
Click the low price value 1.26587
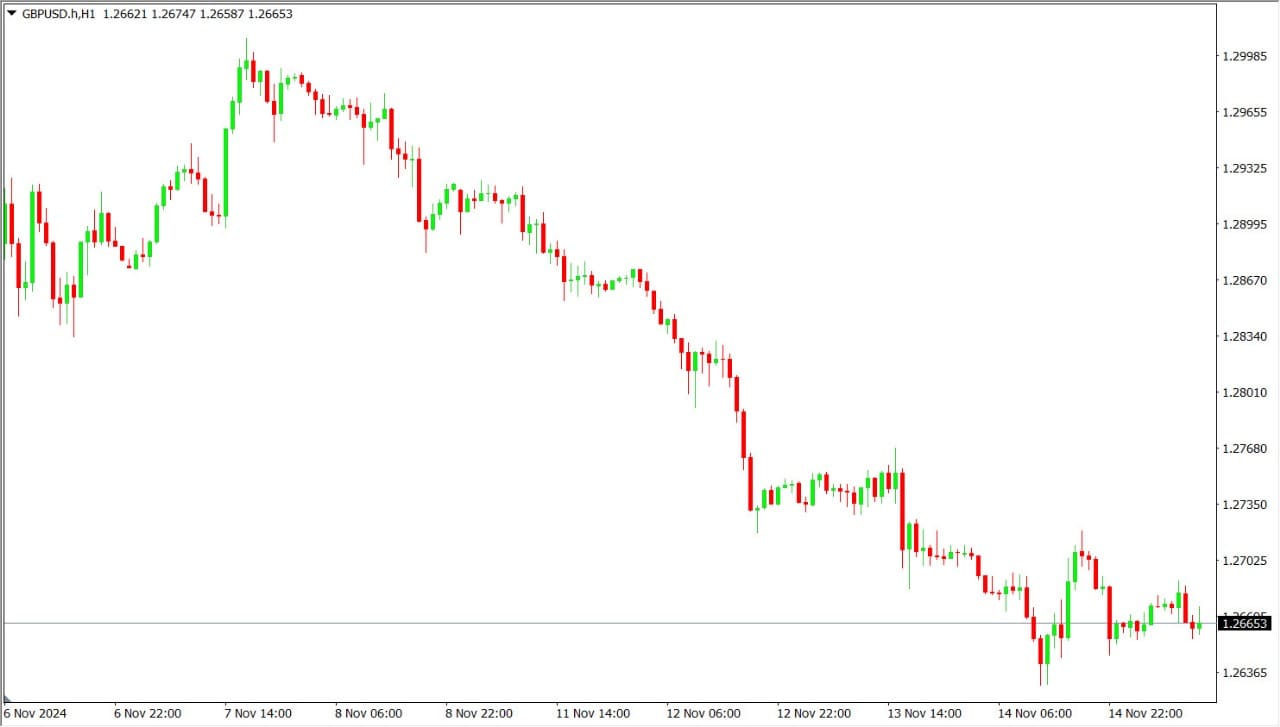[x=221, y=14]
